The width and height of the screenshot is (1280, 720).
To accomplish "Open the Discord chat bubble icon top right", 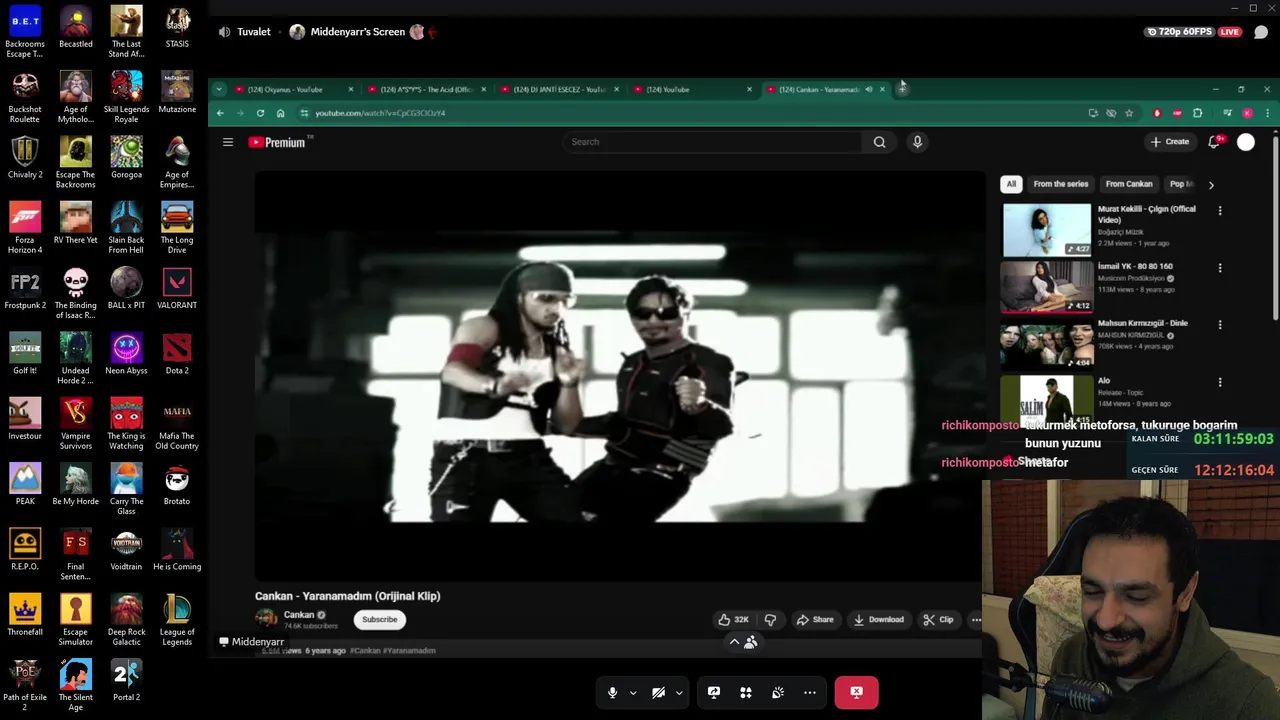I will (x=1261, y=32).
